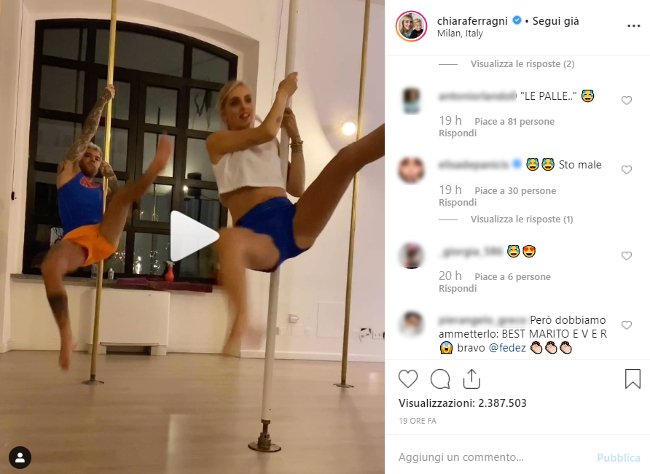This screenshot has width=650, height=474.
Task: Save the post with the bookmark icon
Action: [633, 379]
